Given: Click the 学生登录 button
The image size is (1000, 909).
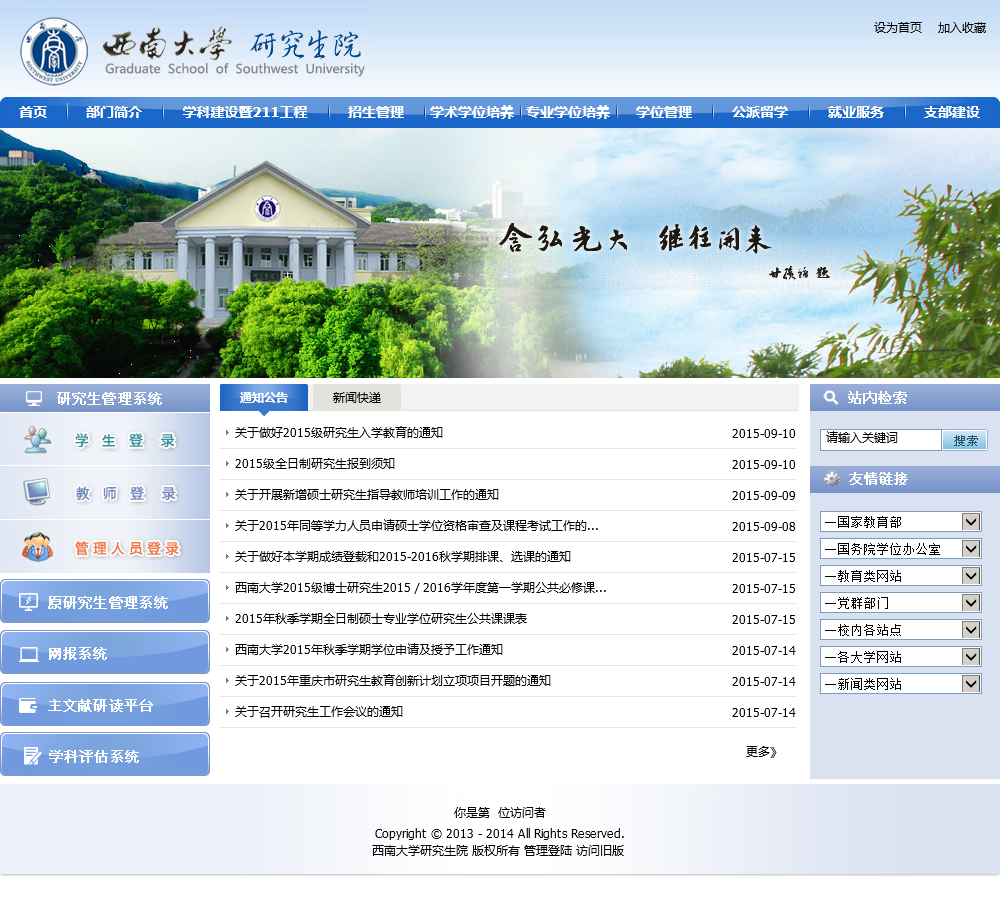Looking at the screenshot, I should pos(105,440).
